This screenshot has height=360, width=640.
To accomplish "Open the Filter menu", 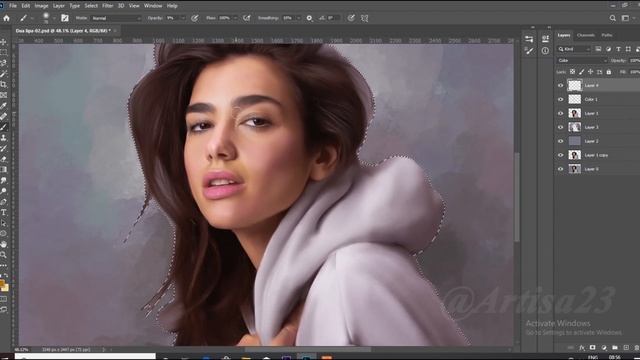I will tap(108, 6).
